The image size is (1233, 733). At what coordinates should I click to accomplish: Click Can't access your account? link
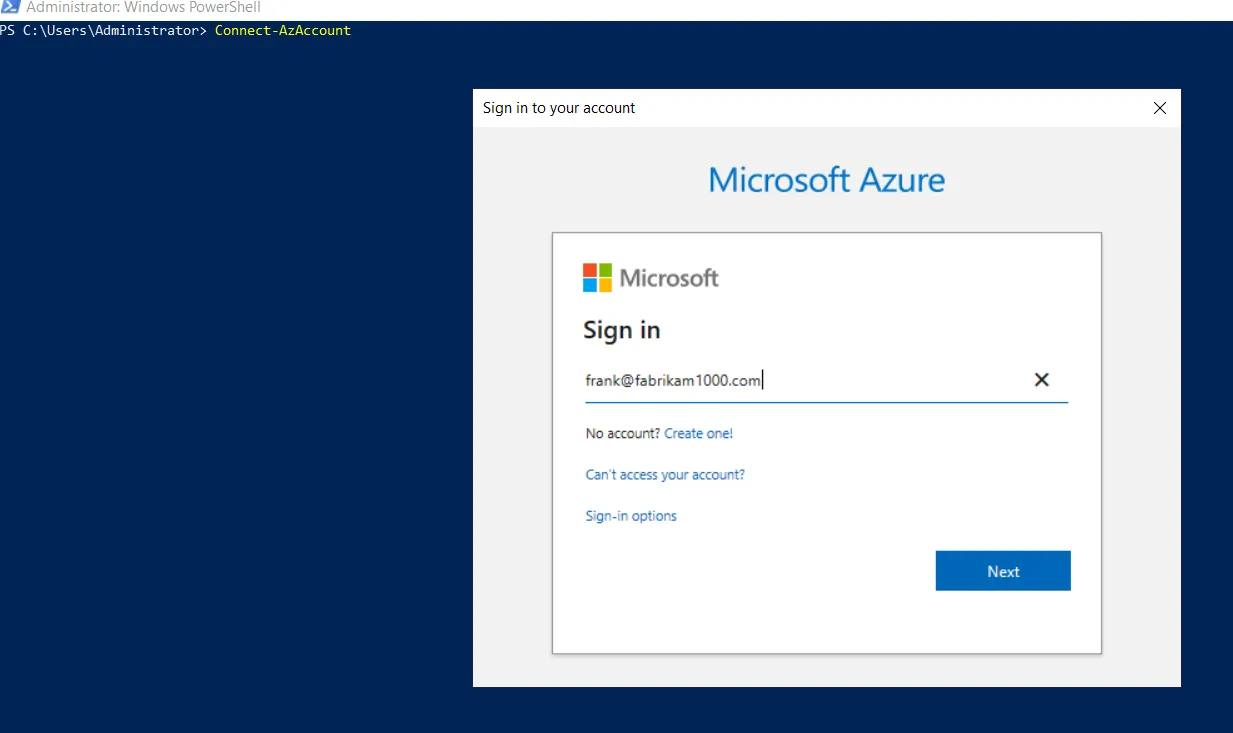point(665,475)
